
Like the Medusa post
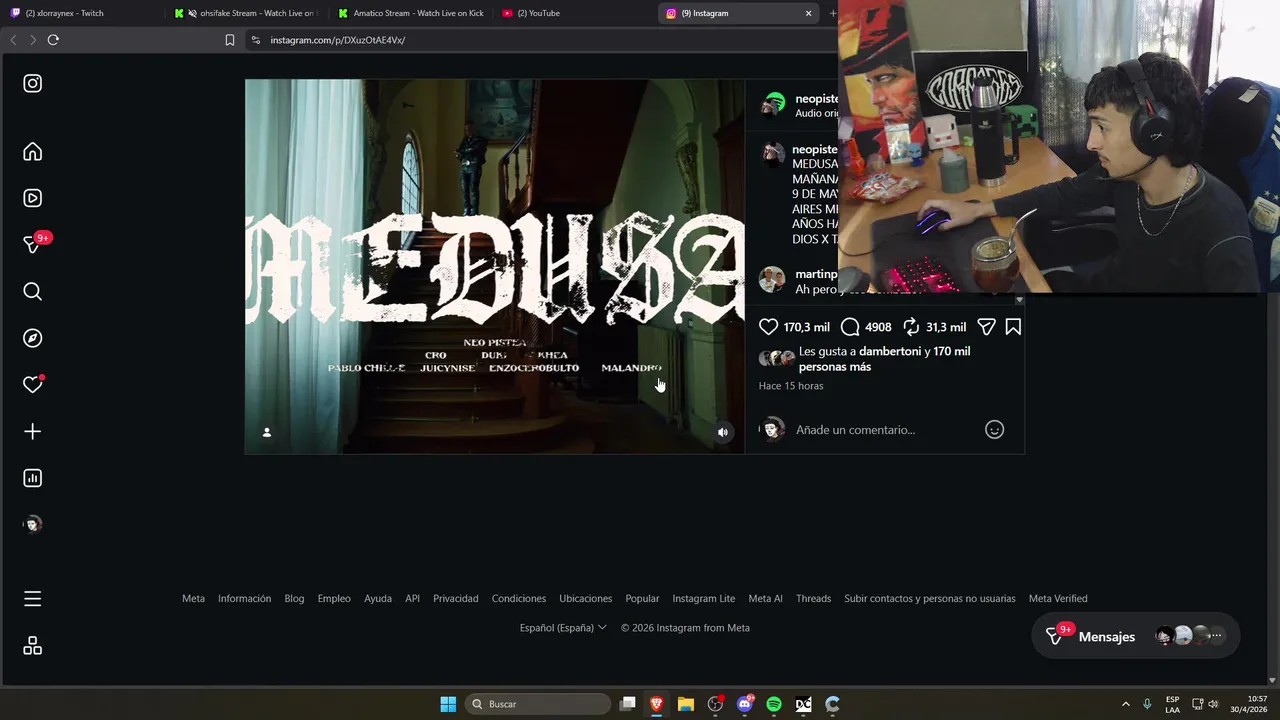pos(768,327)
